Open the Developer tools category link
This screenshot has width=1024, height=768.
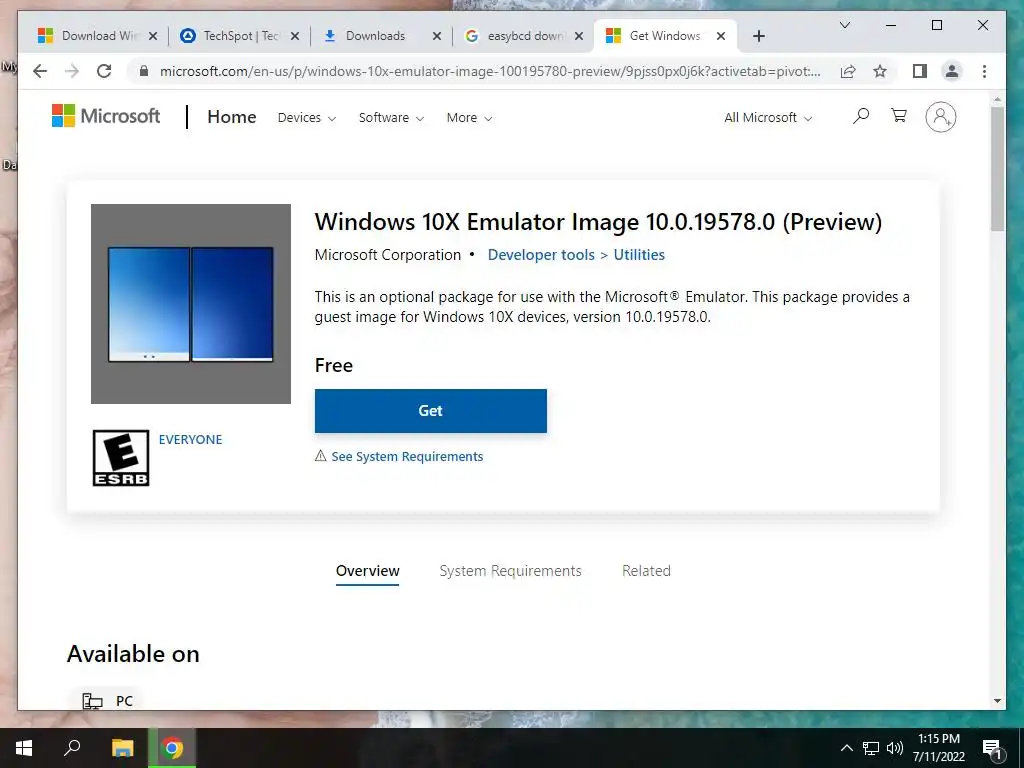(x=541, y=255)
